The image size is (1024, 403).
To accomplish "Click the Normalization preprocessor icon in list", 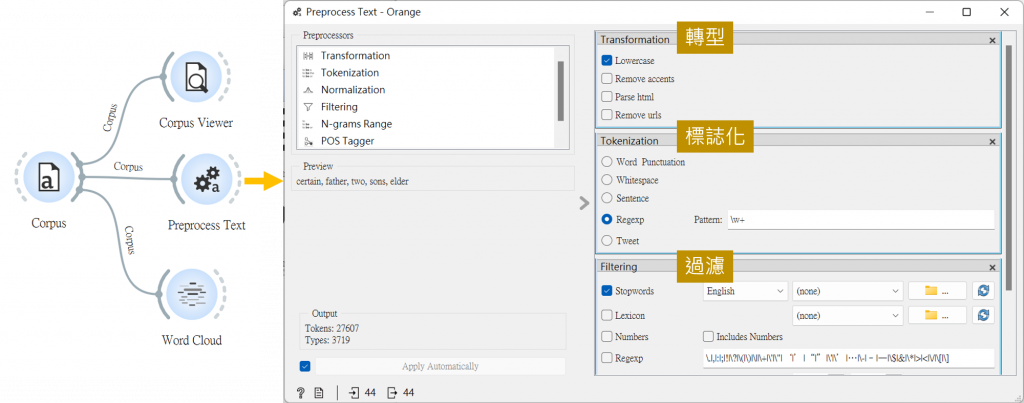I will [x=308, y=90].
